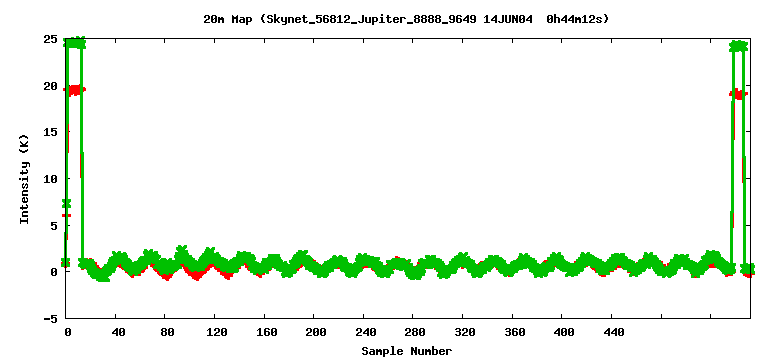The height and width of the screenshot is (360, 768).
Task: Click the 440 tick label on x-axis
Action: [614, 332]
